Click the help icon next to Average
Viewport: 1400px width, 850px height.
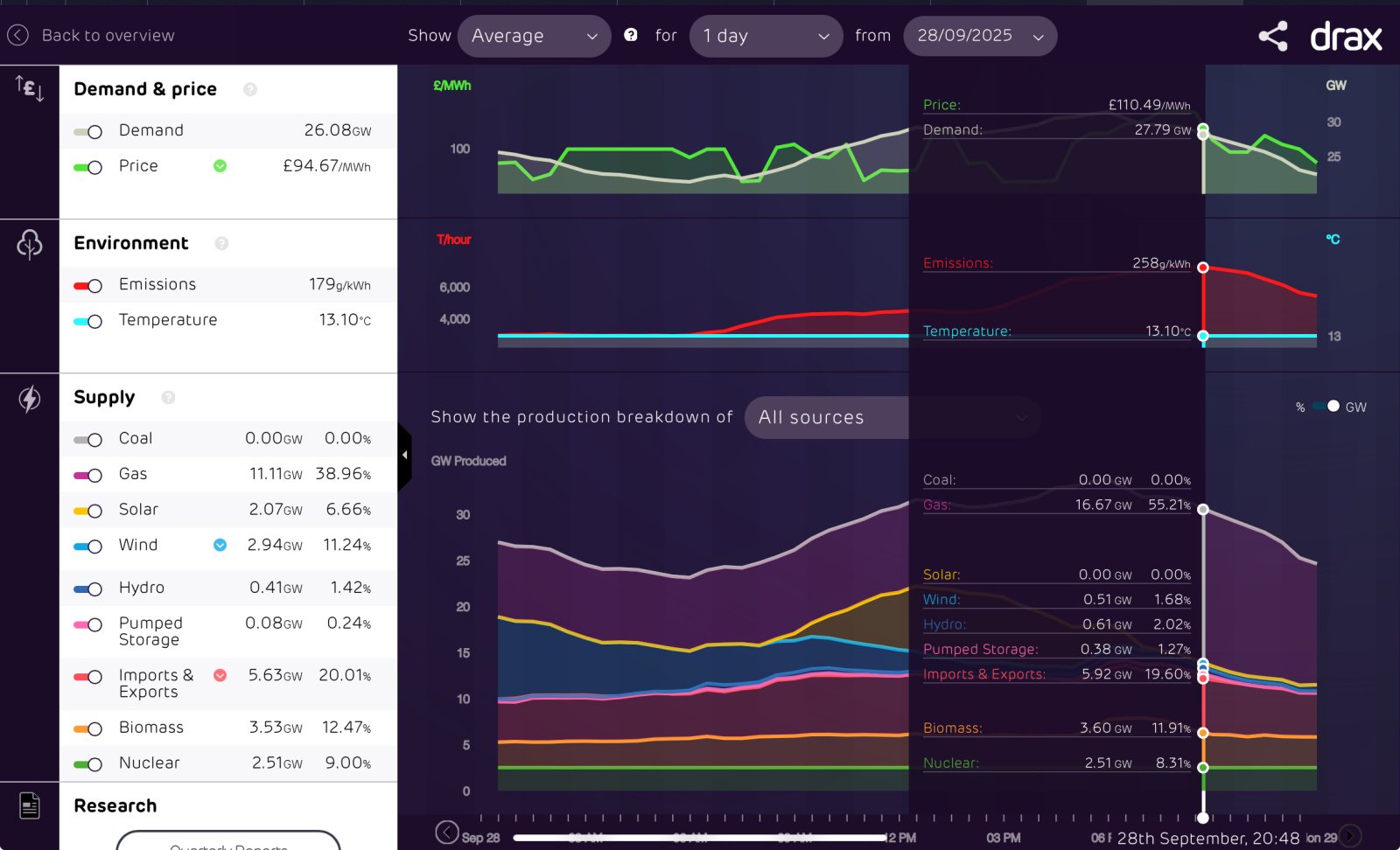coord(631,35)
